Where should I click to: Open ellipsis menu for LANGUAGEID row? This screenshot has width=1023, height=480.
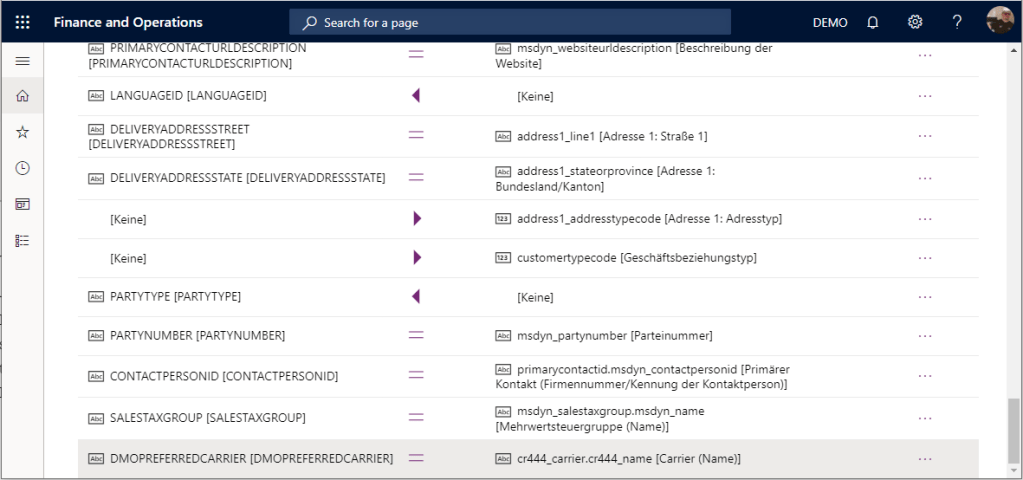[x=924, y=96]
